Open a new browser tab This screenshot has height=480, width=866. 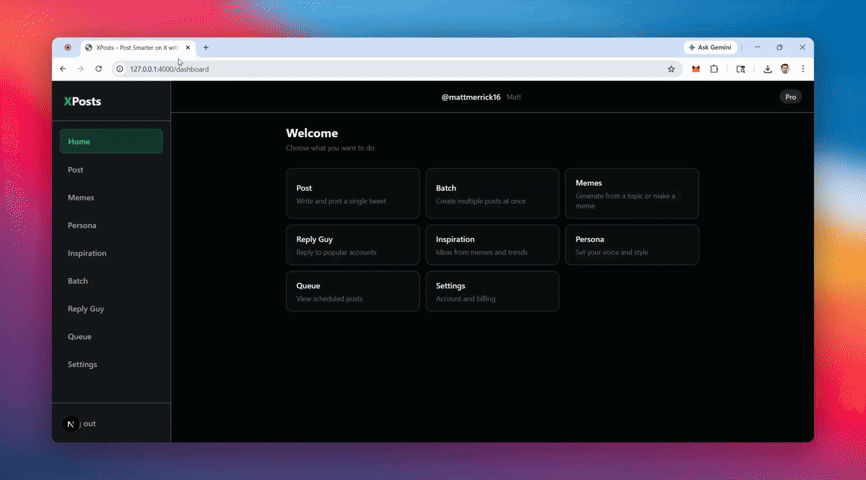coord(206,47)
